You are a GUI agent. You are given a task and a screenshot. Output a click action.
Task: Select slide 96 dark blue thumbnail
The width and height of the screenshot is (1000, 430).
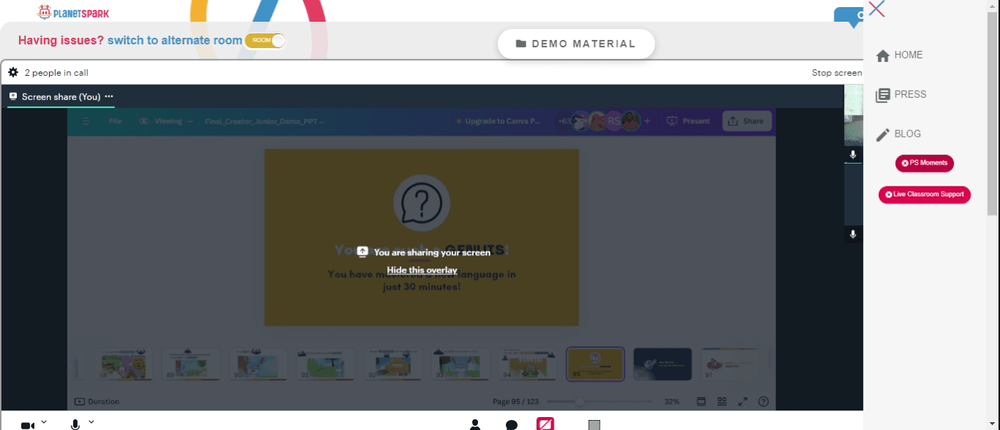coord(663,364)
